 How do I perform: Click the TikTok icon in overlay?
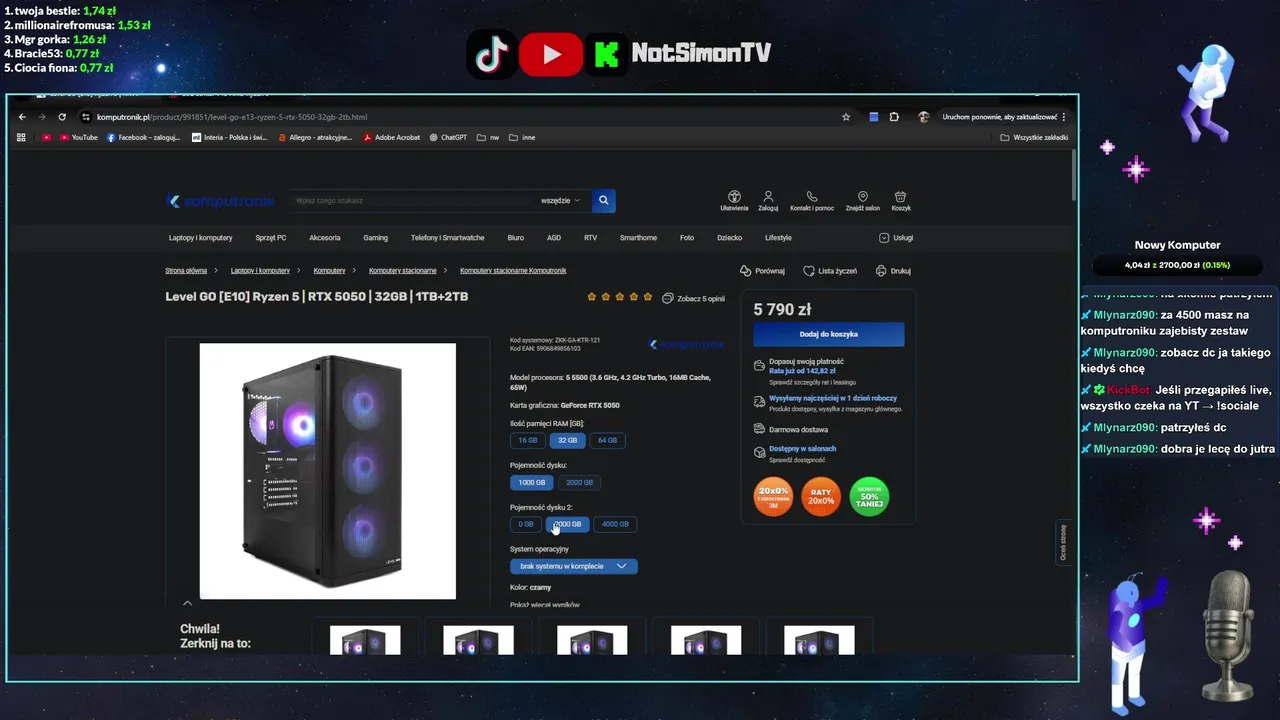click(491, 54)
